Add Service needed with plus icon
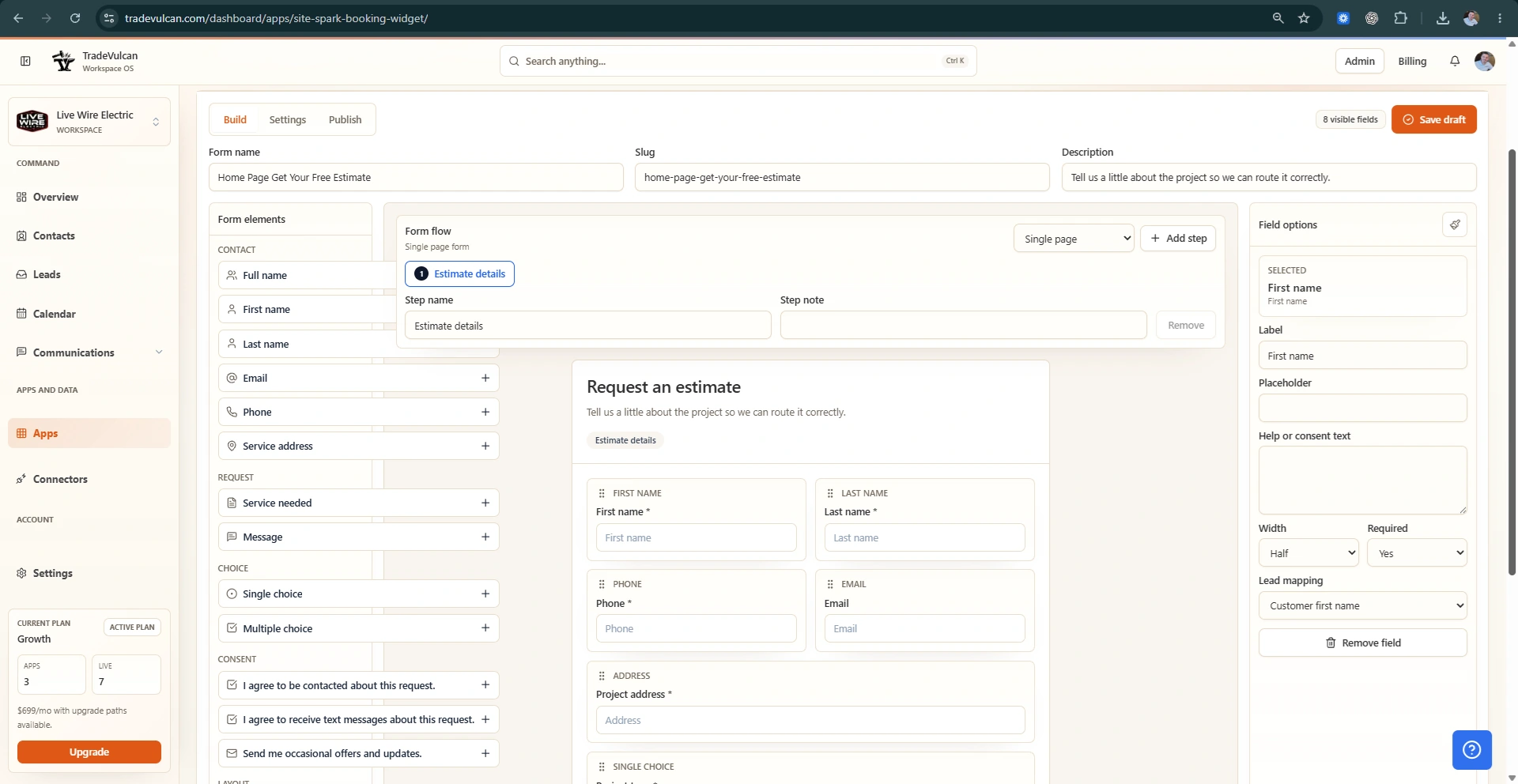This screenshot has width=1518, height=784. coord(485,503)
